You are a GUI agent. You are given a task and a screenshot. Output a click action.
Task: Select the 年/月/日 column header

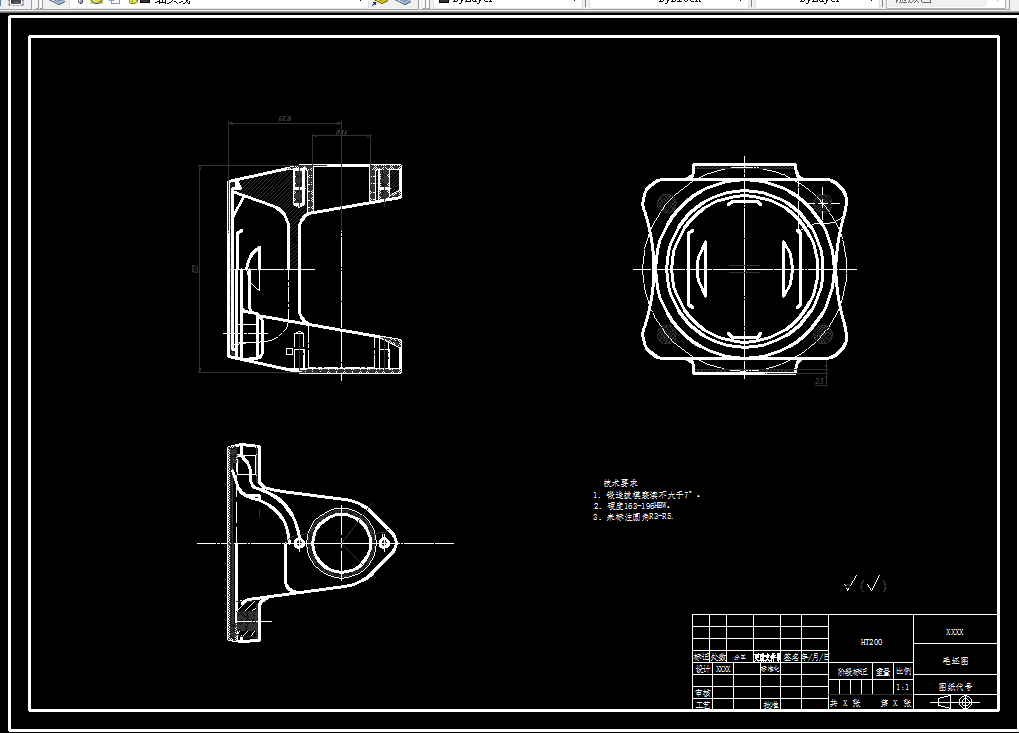[x=816, y=657]
